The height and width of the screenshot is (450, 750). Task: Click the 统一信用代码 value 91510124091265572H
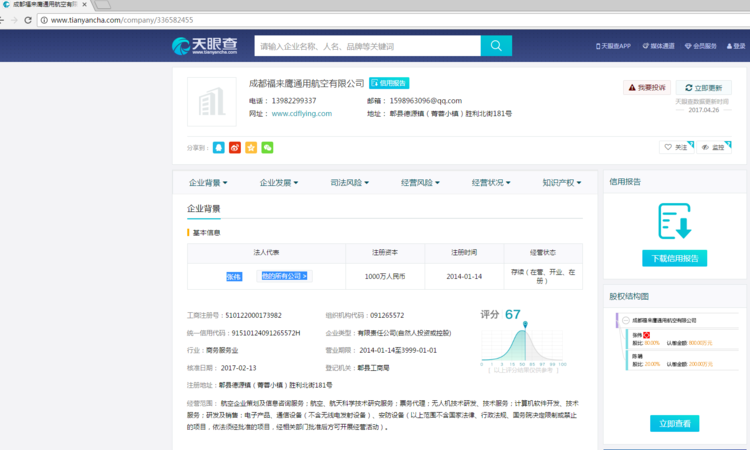click(266, 333)
